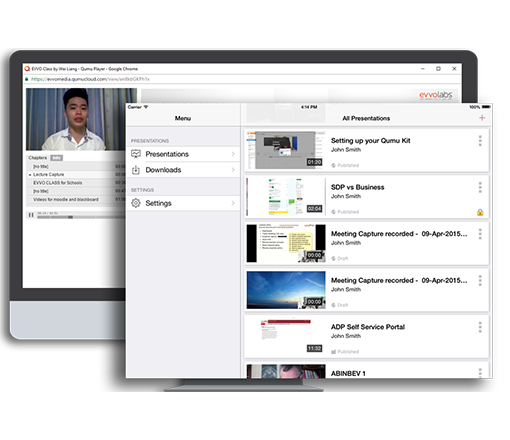Open three-dot menu for ADP Self Service Portal
The width and height of the screenshot is (510, 440).
480,327
